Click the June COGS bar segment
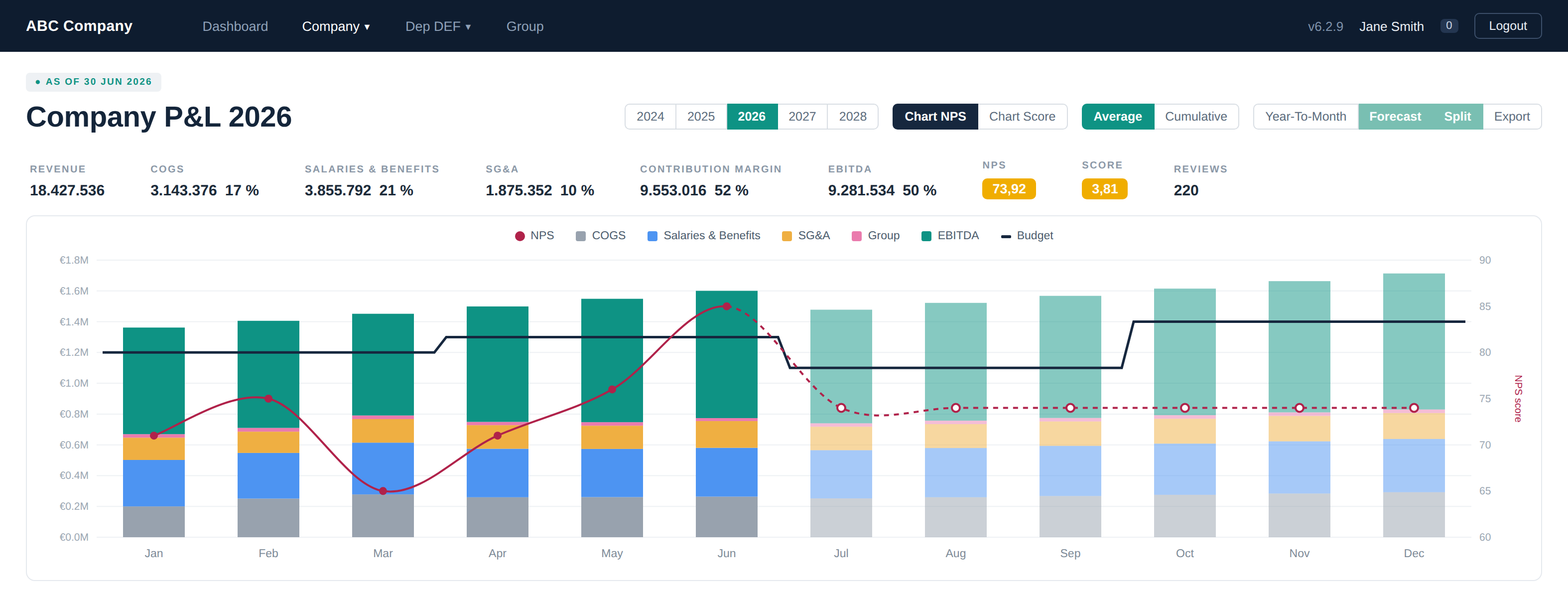The image size is (1568, 595). (727, 516)
